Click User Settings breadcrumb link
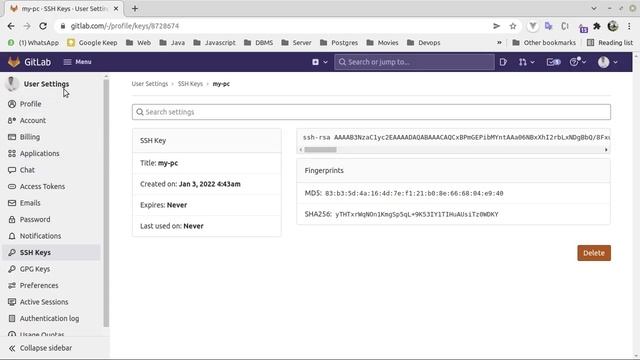This screenshot has width=640, height=360. click(x=149, y=84)
